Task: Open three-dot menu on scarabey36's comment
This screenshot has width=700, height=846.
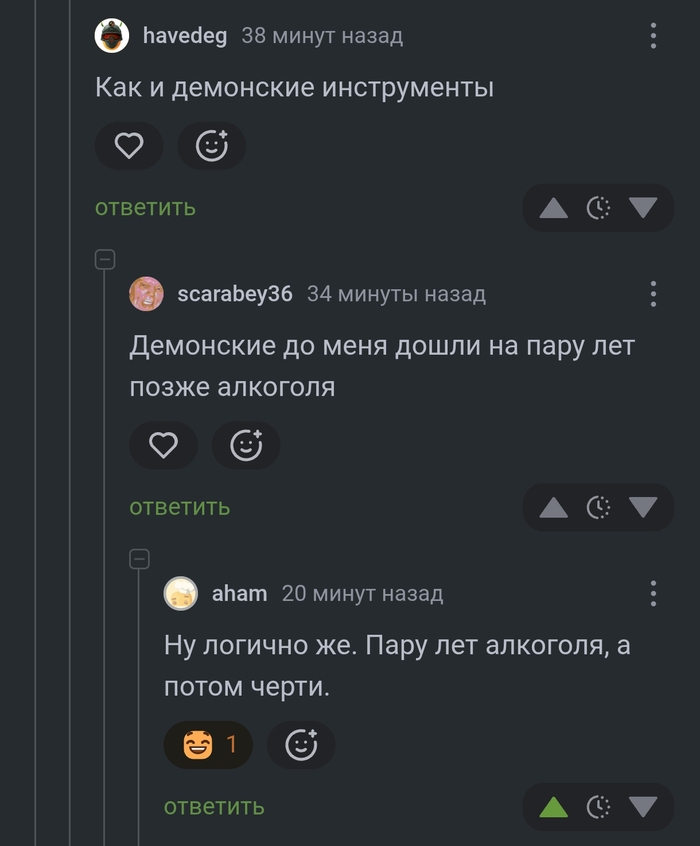Action: pos(653,294)
